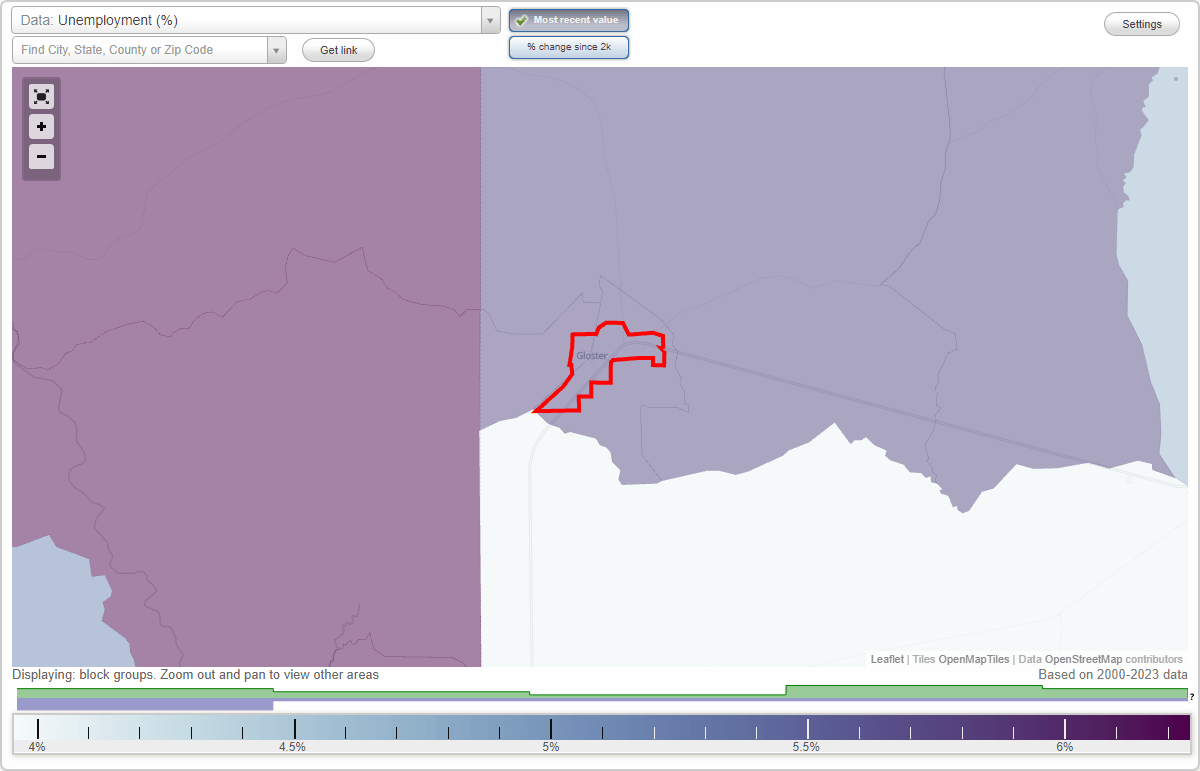The height and width of the screenshot is (771, 1200).
Task: Click the Gloster label on the map
Action: [591, 356]
